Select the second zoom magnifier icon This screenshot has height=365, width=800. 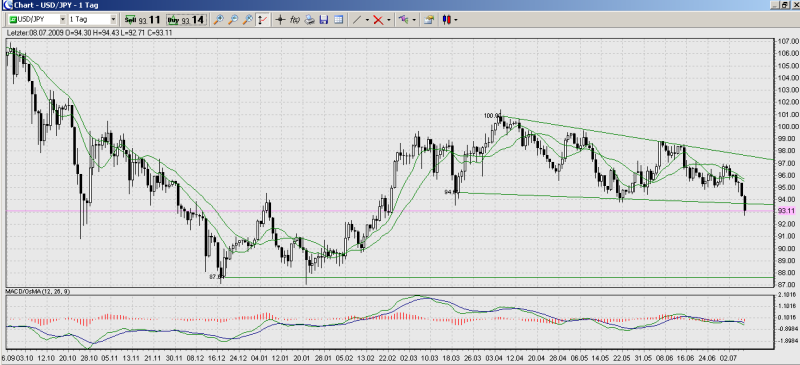point(233,20)
